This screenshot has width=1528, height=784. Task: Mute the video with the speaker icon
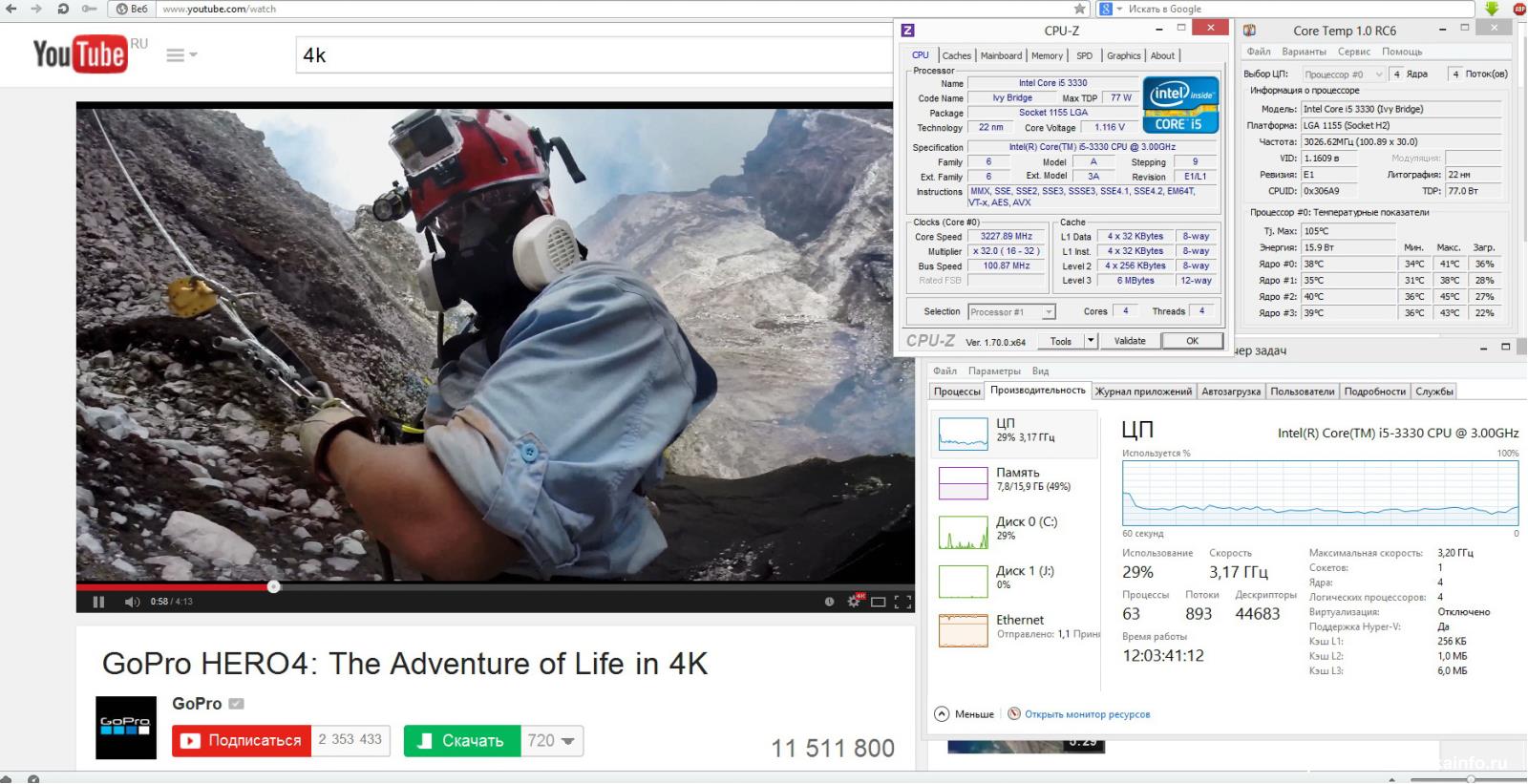coord(132,602)
